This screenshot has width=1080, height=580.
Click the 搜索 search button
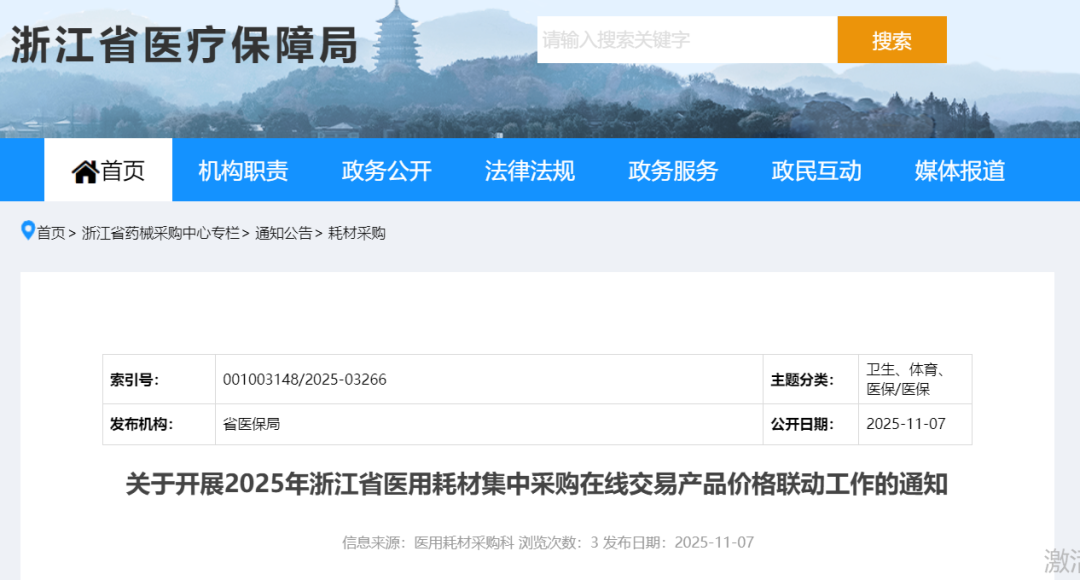[x=892, y=40]
